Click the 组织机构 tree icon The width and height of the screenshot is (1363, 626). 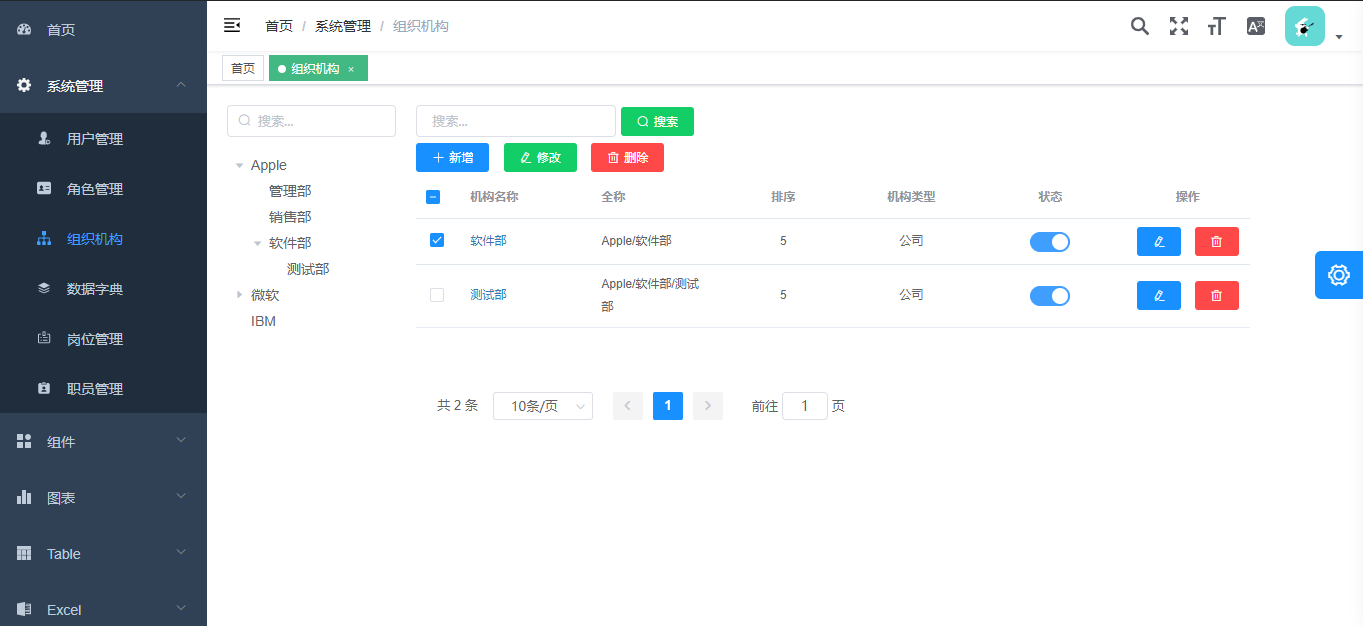[x=44, y=239]
